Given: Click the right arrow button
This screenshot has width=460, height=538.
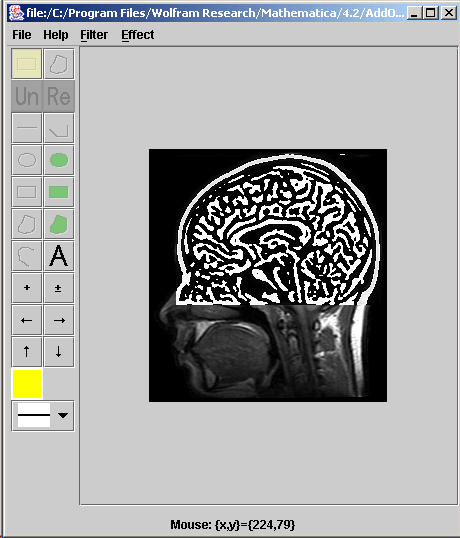Looking at the screenshot, I should point(59,320).
